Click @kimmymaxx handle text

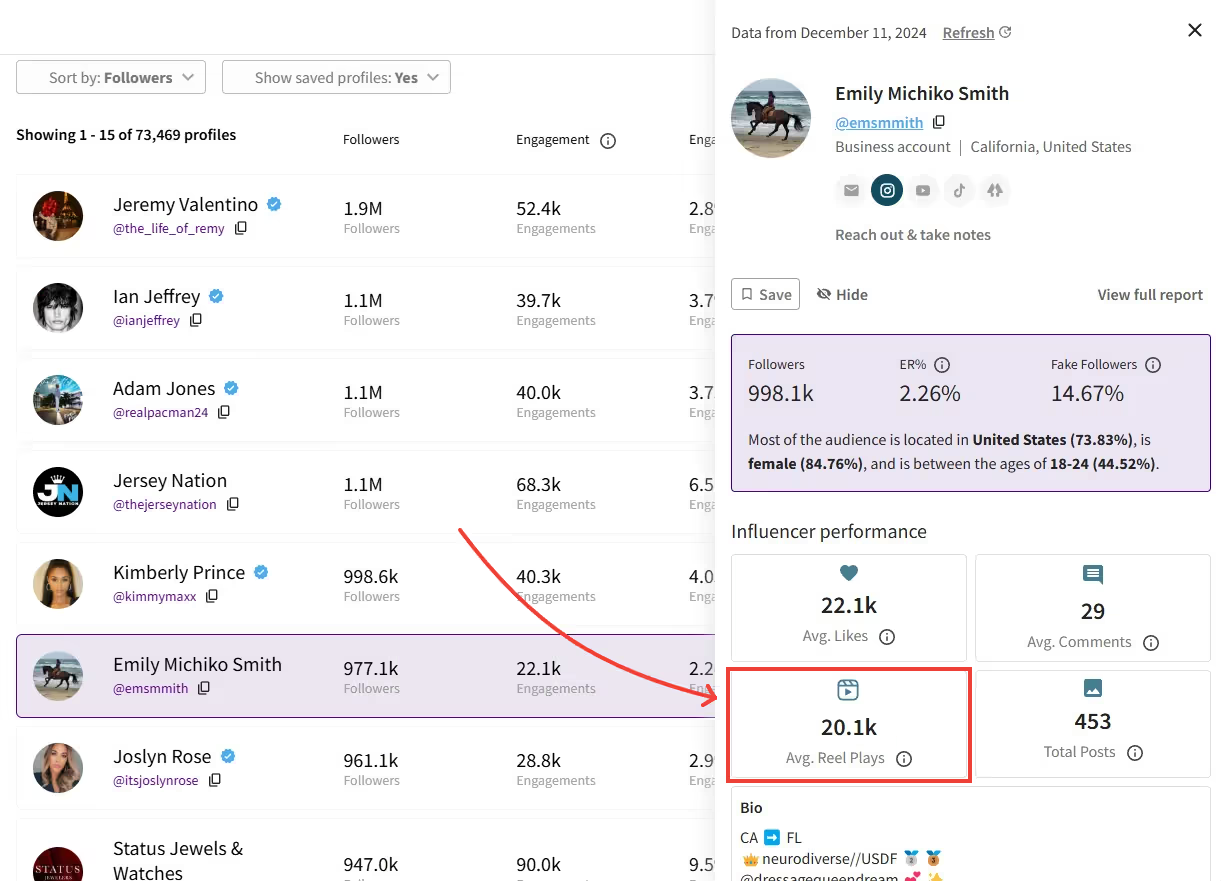154,596
